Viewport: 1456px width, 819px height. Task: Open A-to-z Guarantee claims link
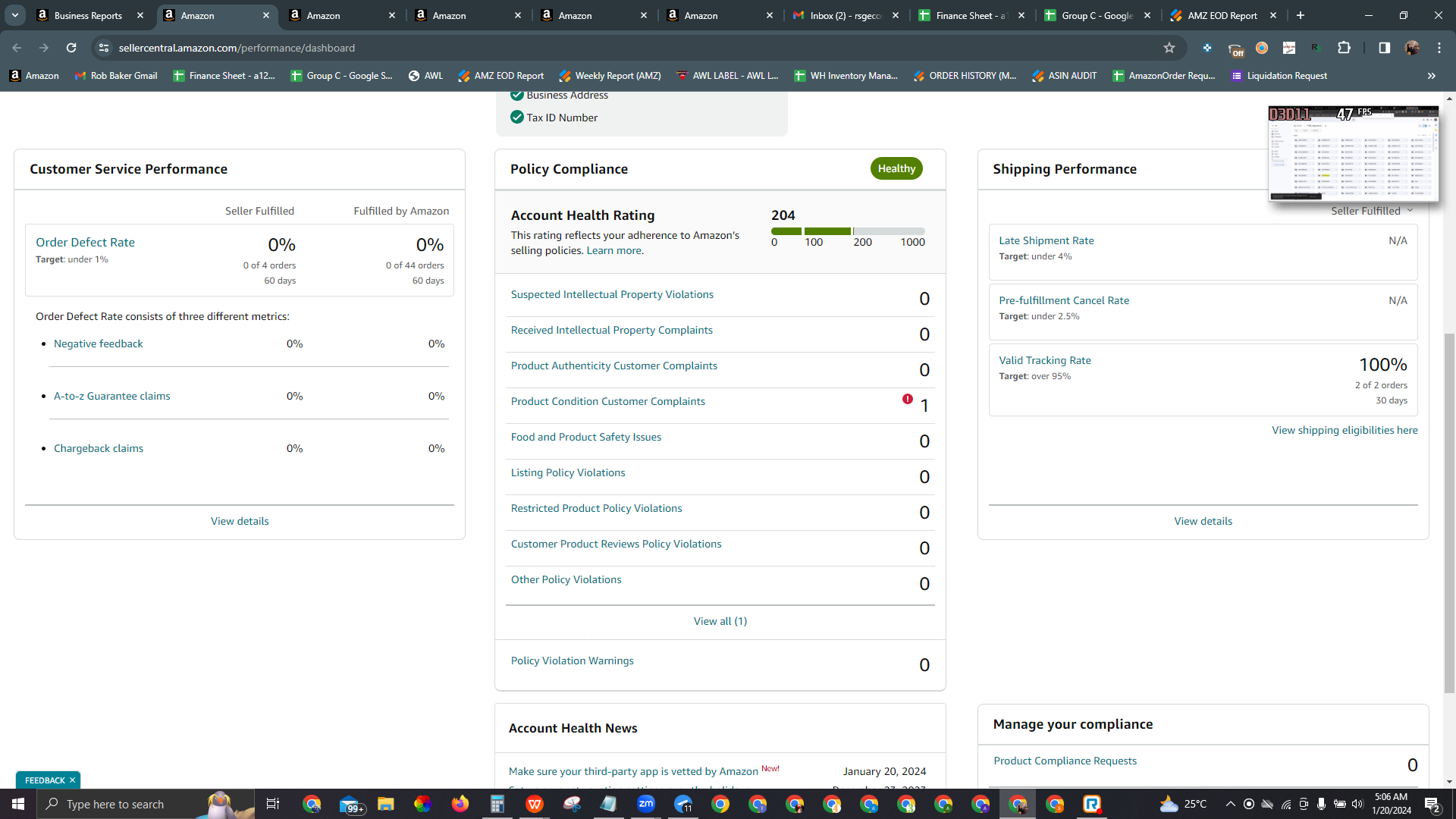pyautogui.click(x=112, y=397)
